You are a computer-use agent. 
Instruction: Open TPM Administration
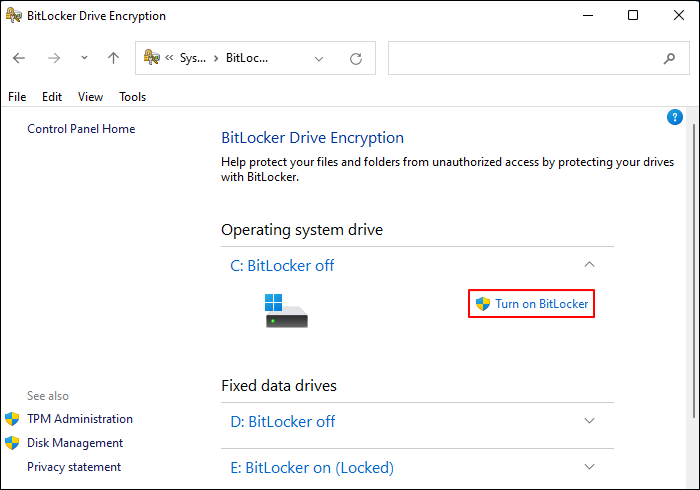coord(80,419)
